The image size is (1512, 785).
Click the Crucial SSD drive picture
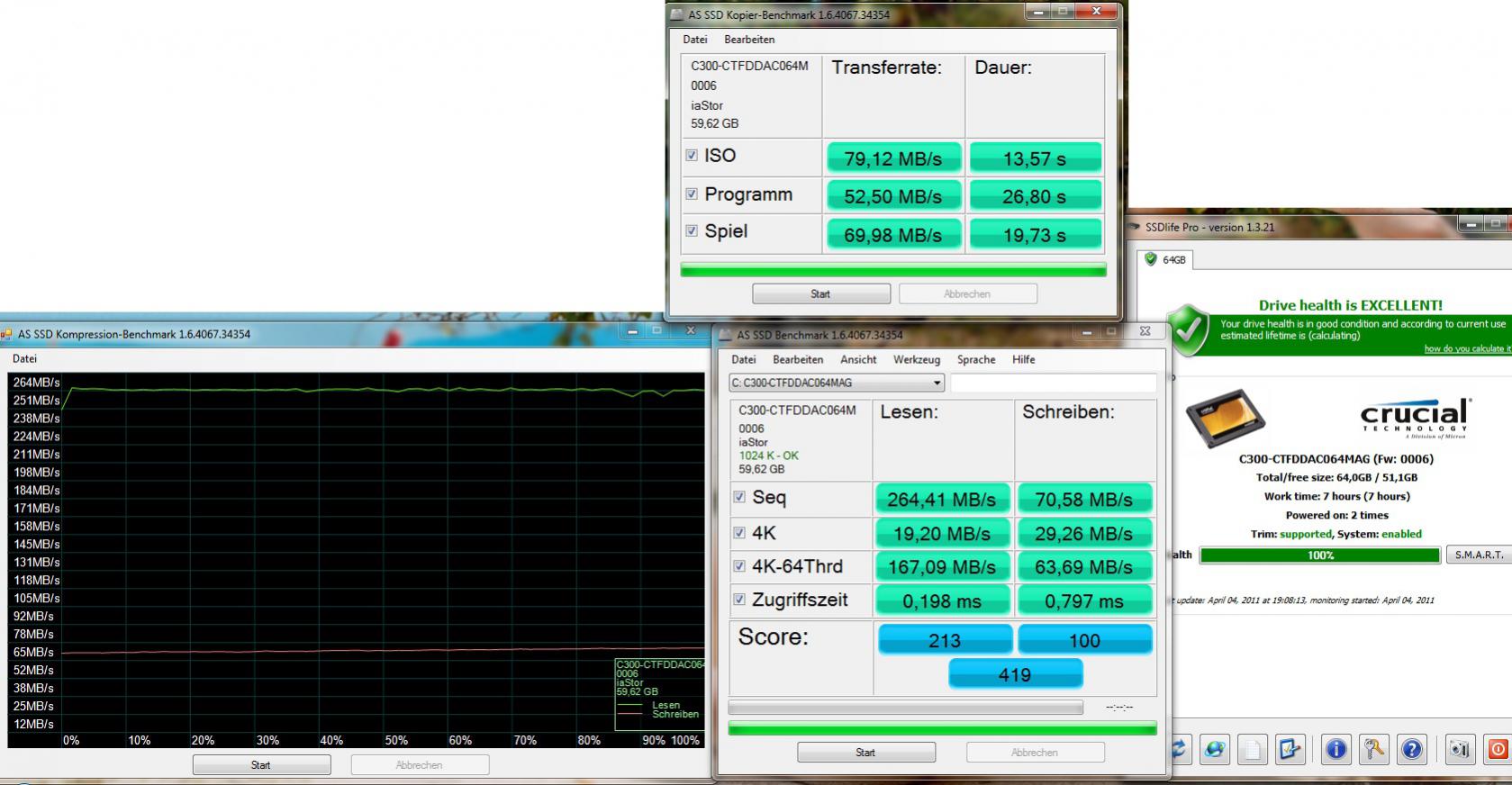tap(1225, 420)
